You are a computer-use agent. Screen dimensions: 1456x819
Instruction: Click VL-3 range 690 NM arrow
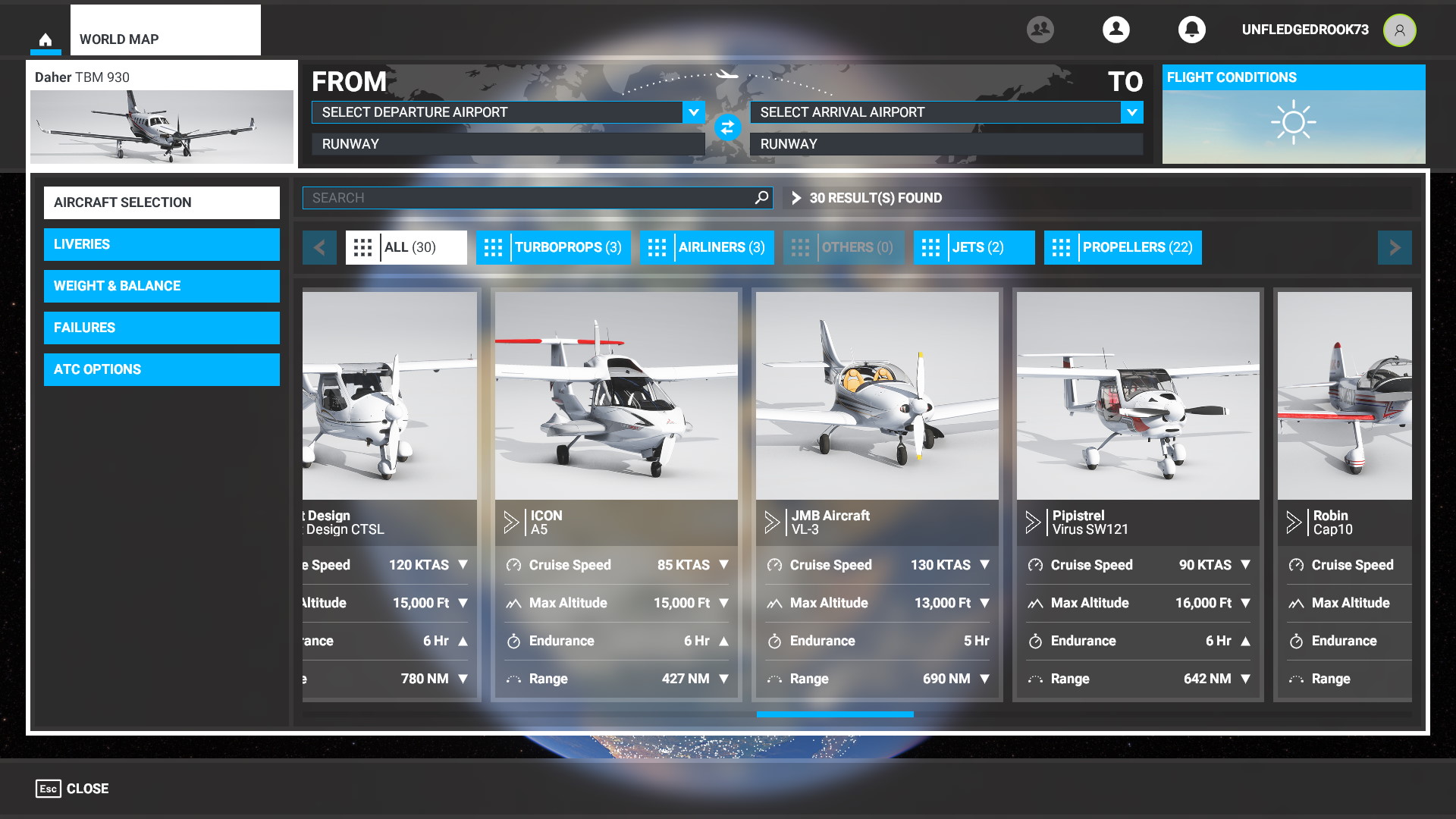(984, 679)
